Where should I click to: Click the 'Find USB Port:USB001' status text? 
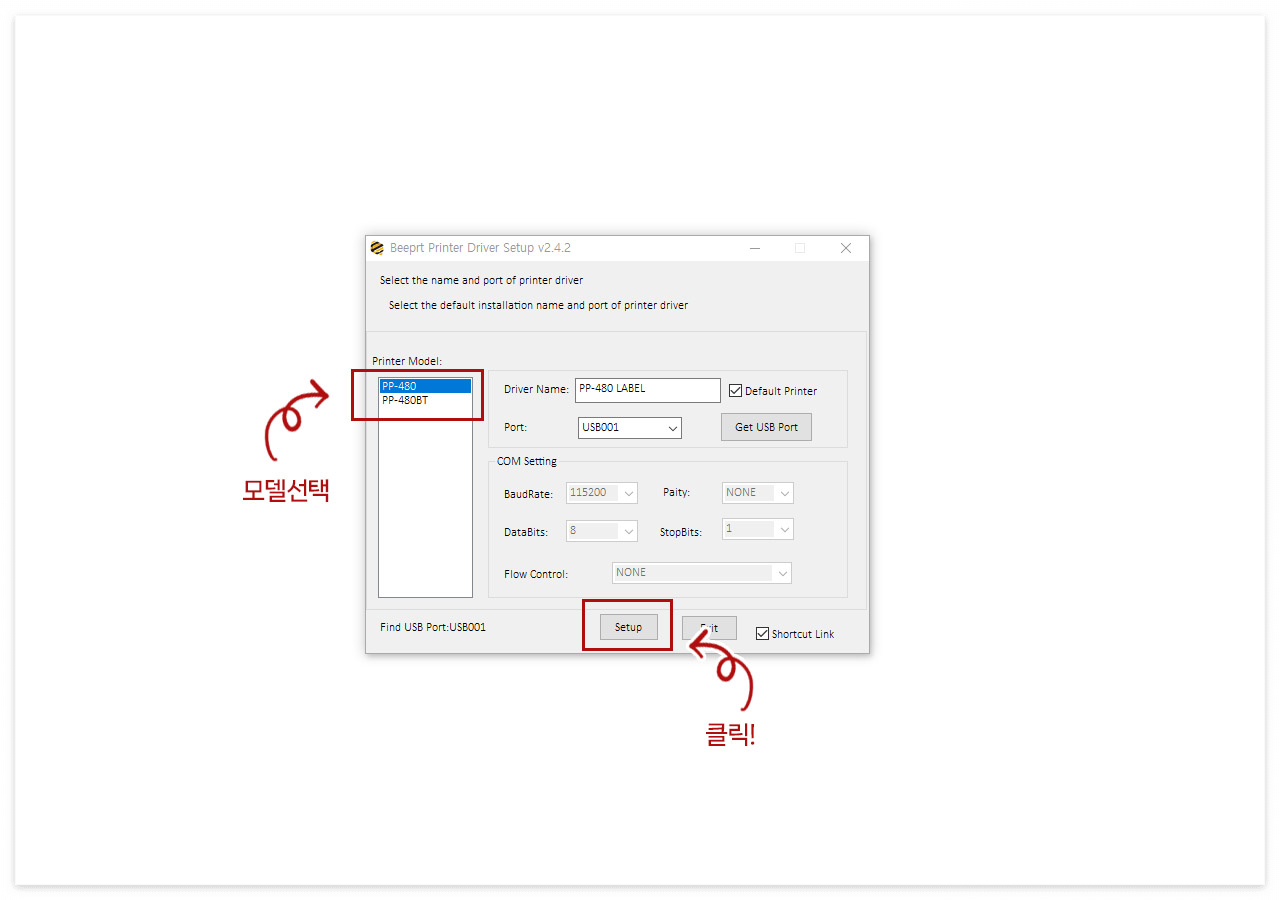(x=433, y=627)
